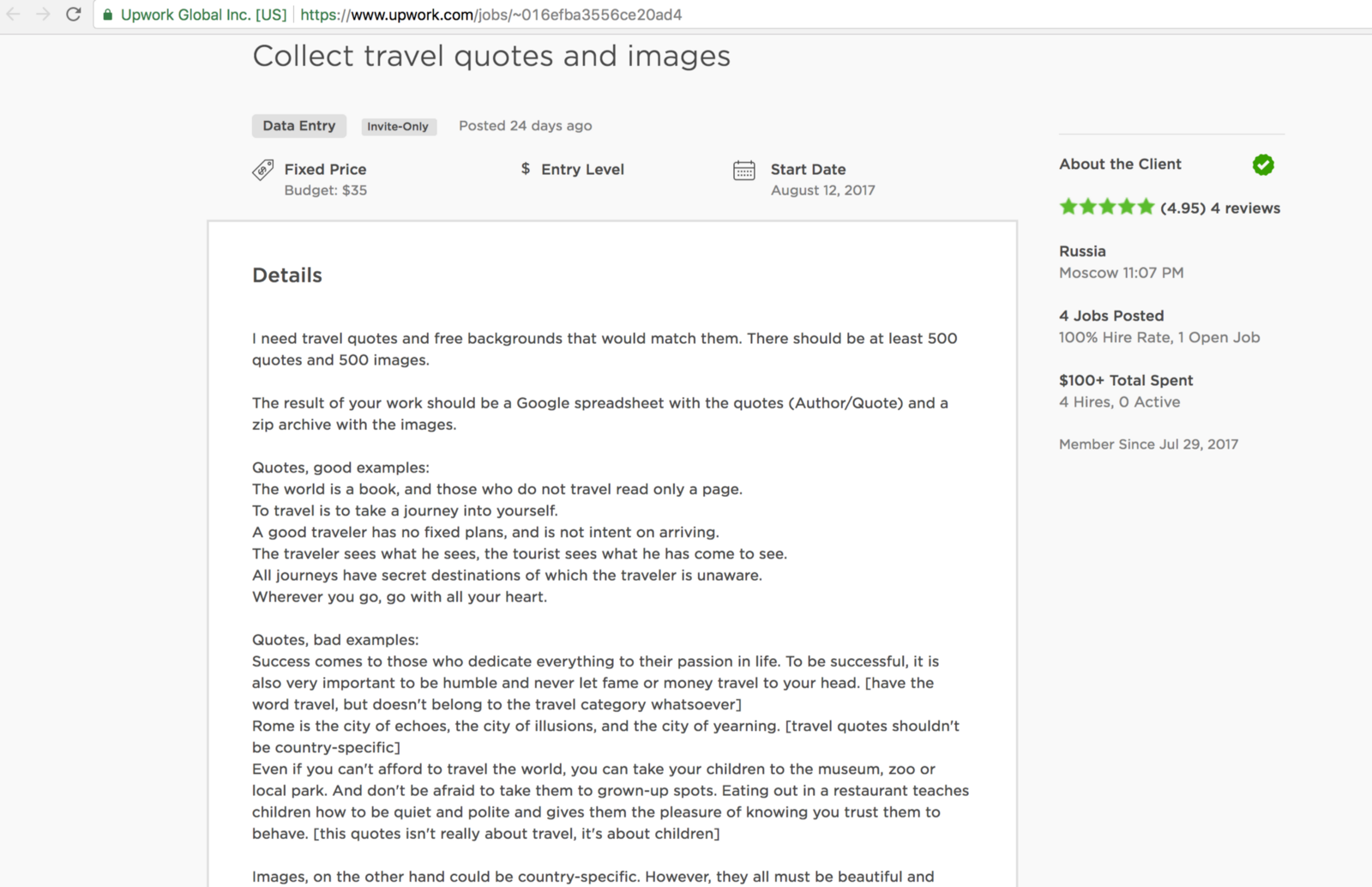Click the dollar sign Entry Level icon
The width and height of the screenshot is (1372, 887).
point(526,169)
